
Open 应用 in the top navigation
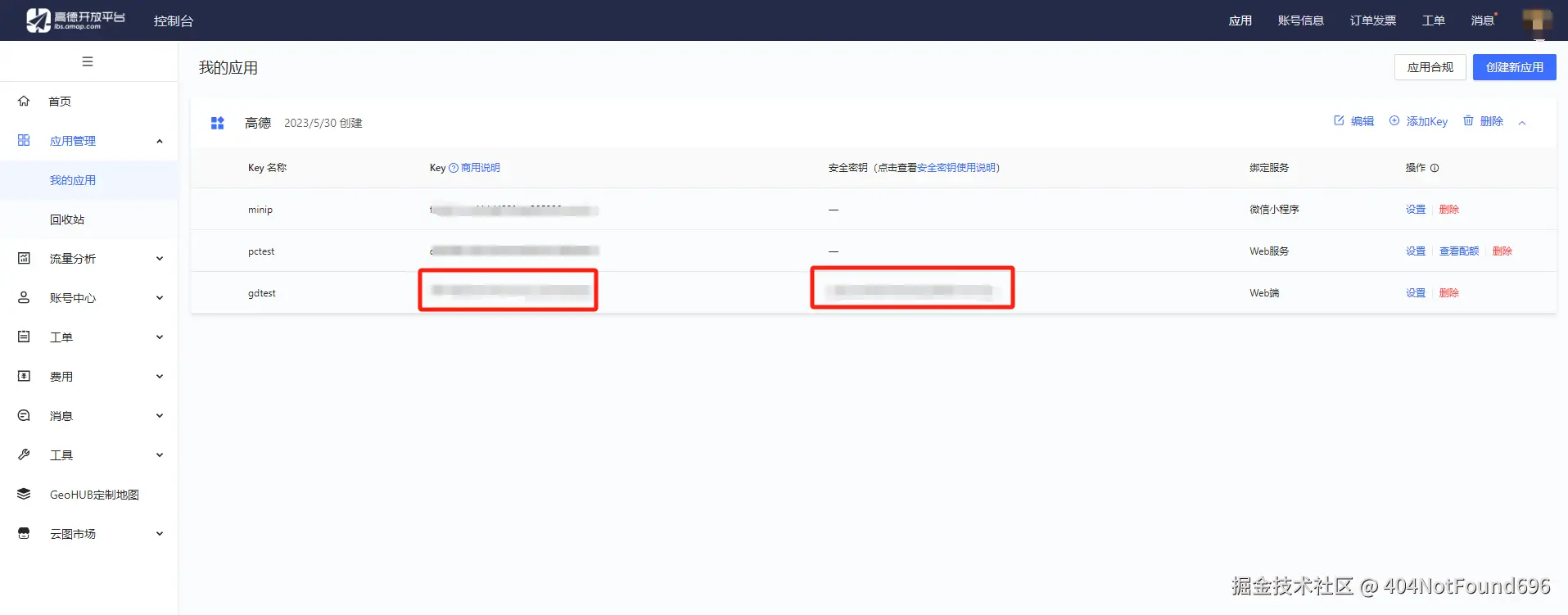click(1240, 20)
